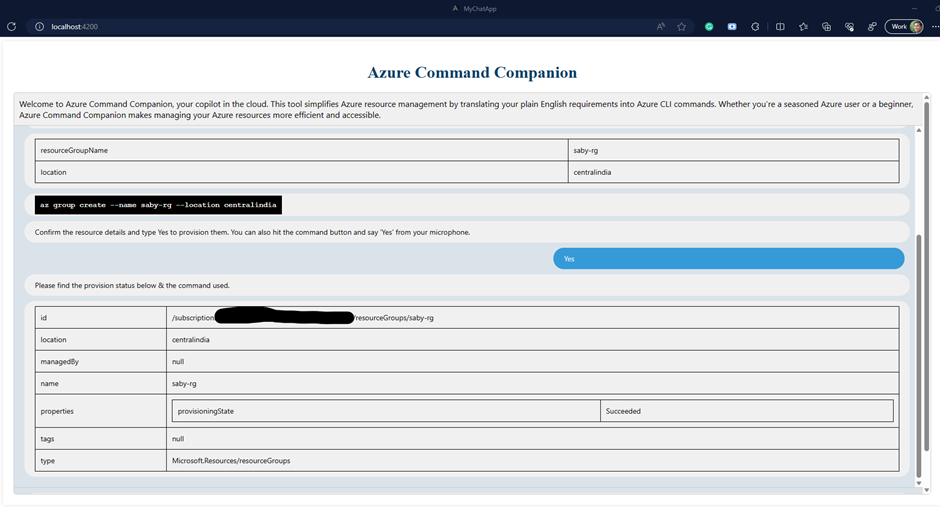Click the provisioningState cell
The height and width of the screenshot is (507, 940).
[386, 411]
